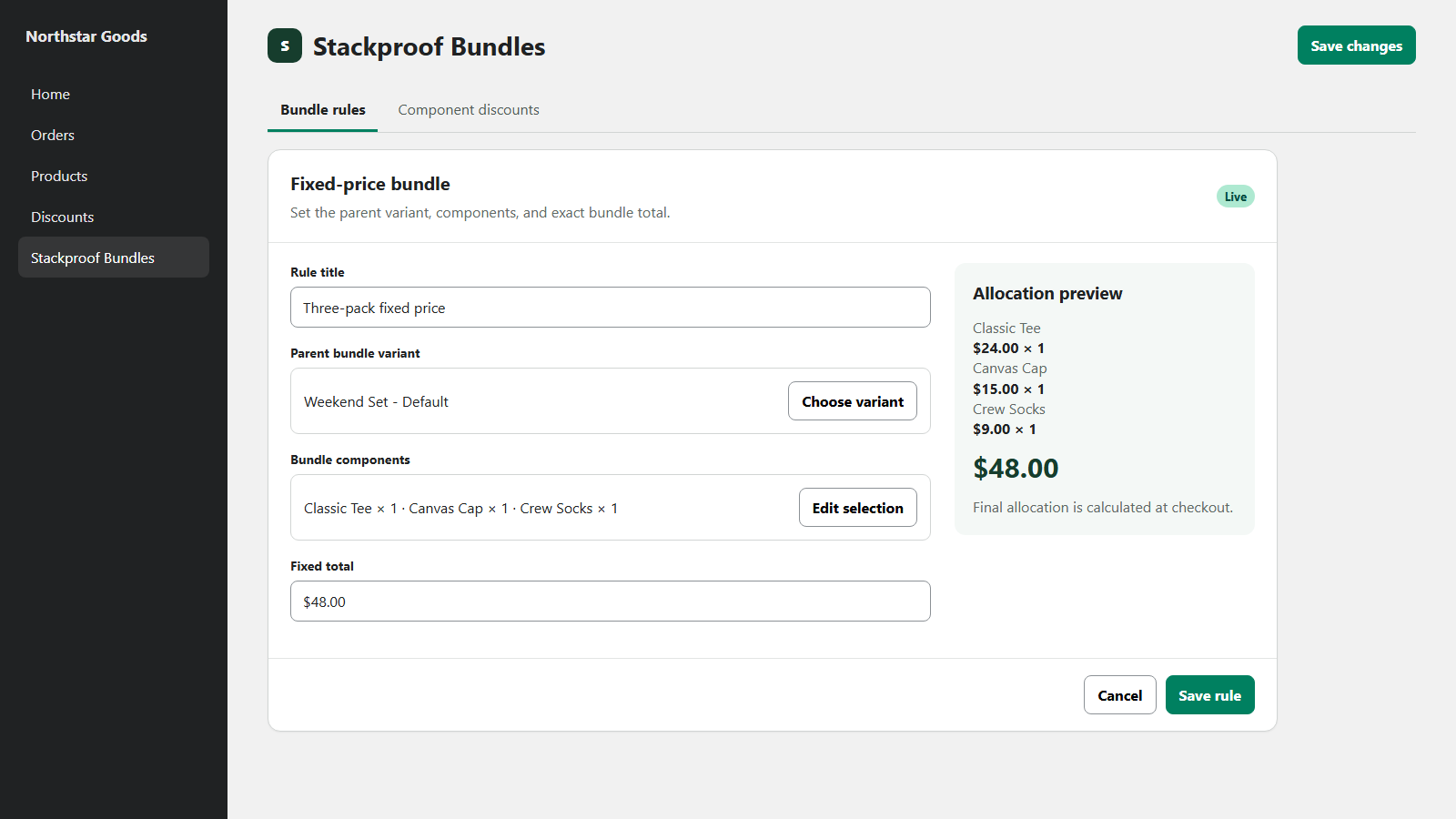1456x819 pixels.
Task: Click the bundle components list text
Action: 461,508
